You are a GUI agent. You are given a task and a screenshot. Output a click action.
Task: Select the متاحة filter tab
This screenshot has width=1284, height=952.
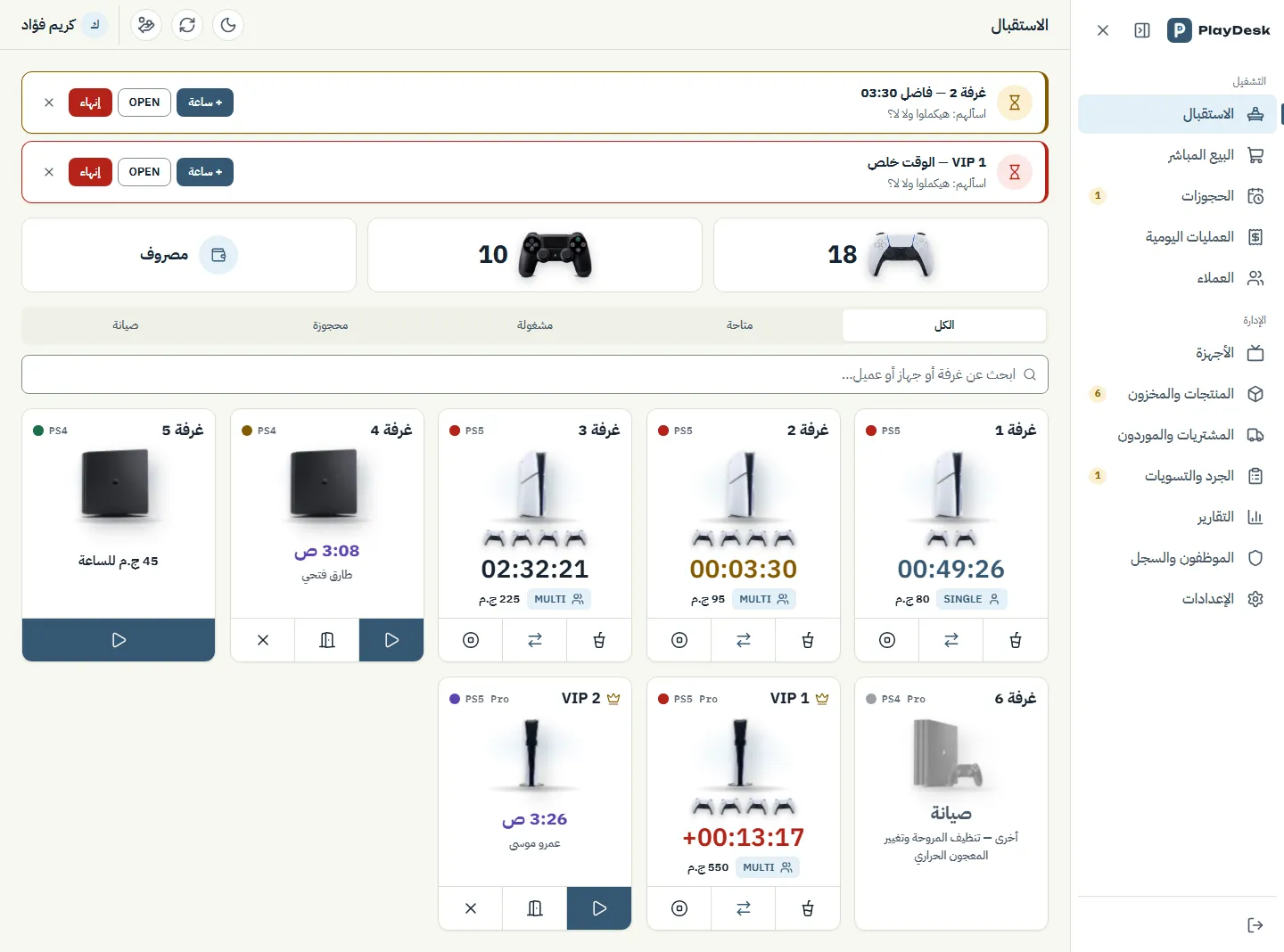tap(739, 325)
